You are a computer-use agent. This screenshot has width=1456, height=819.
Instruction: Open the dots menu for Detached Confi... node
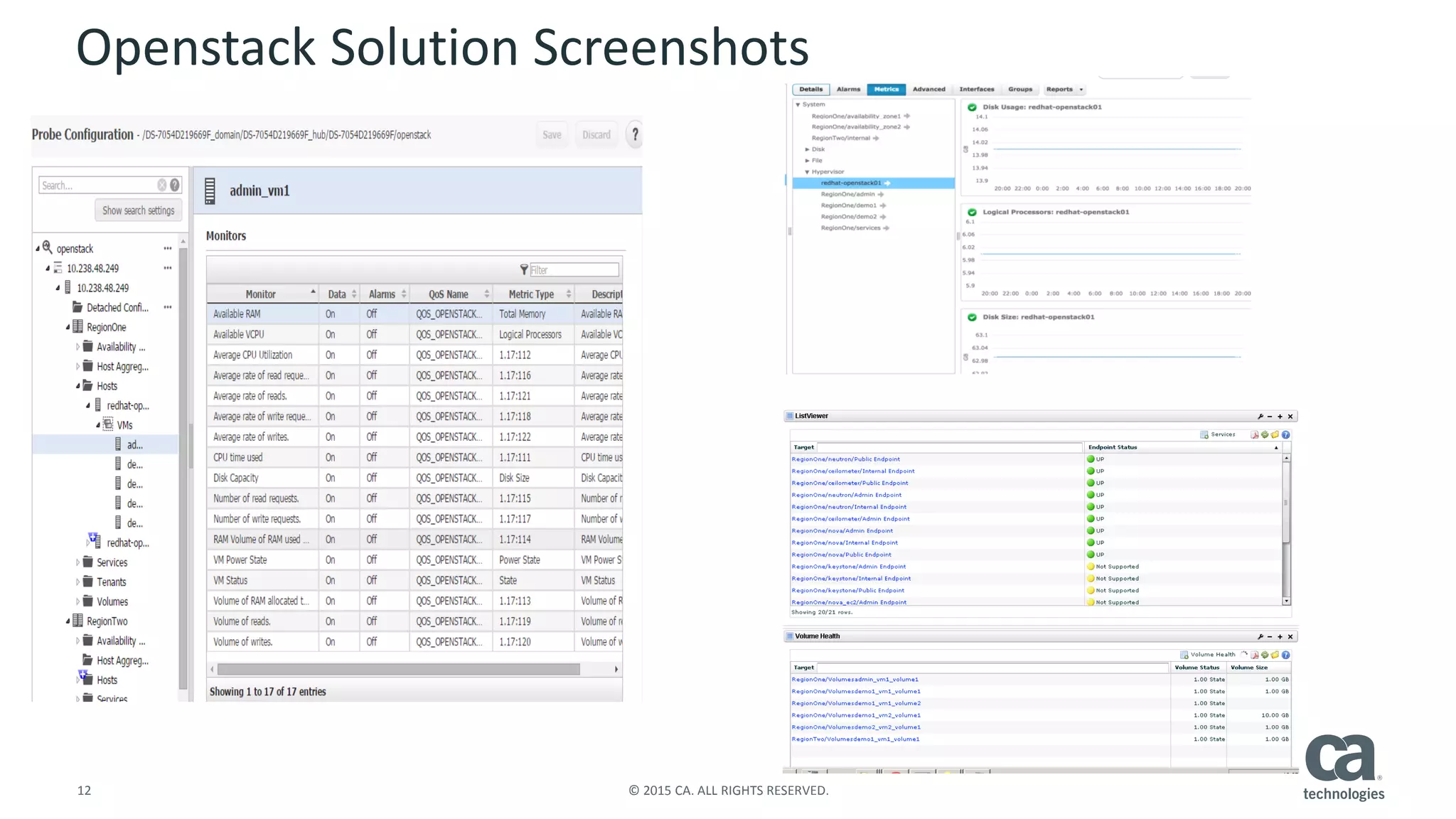click(x=168, y=307)
